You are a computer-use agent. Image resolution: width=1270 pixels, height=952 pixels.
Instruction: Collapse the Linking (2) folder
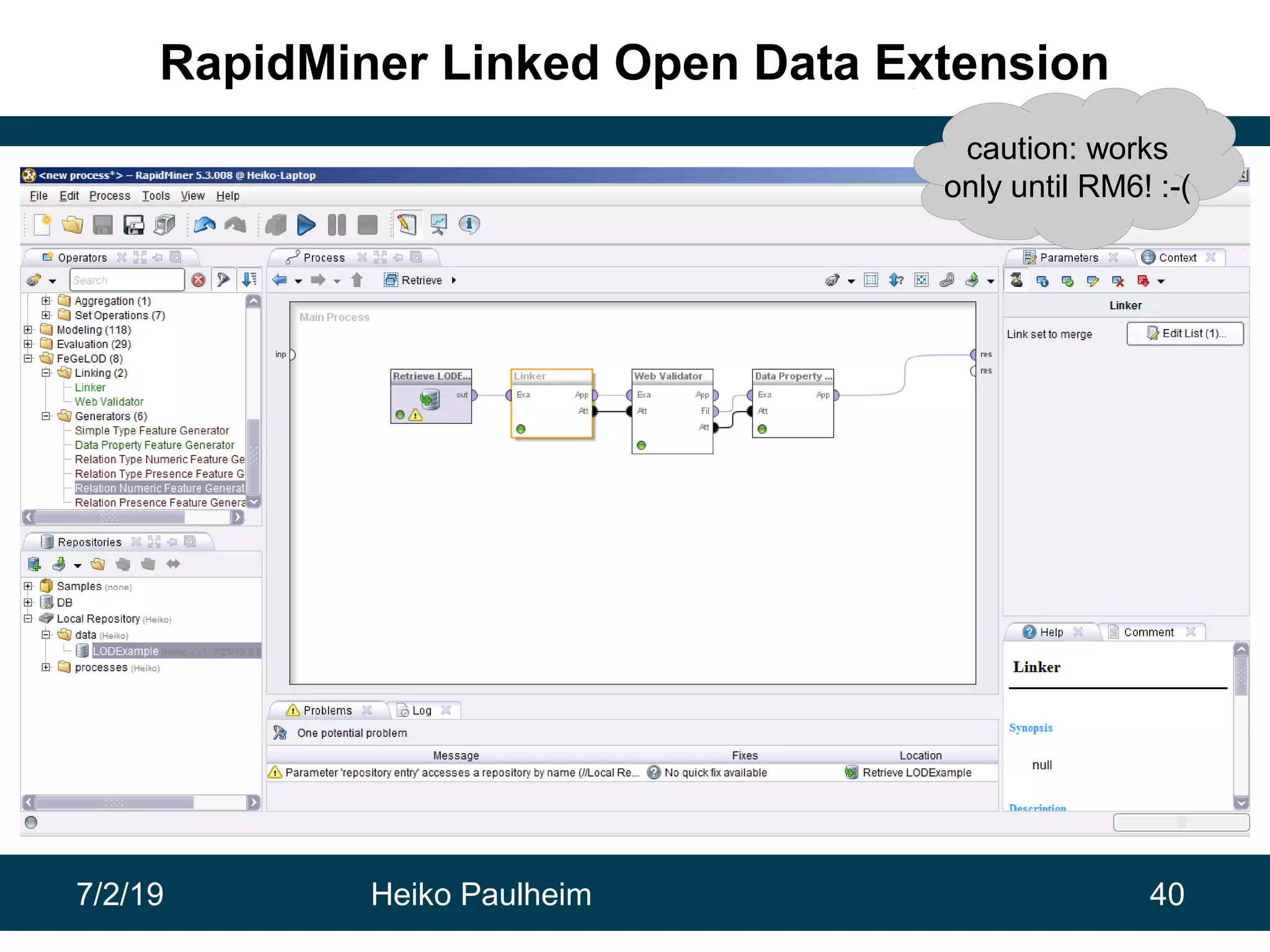46,372
